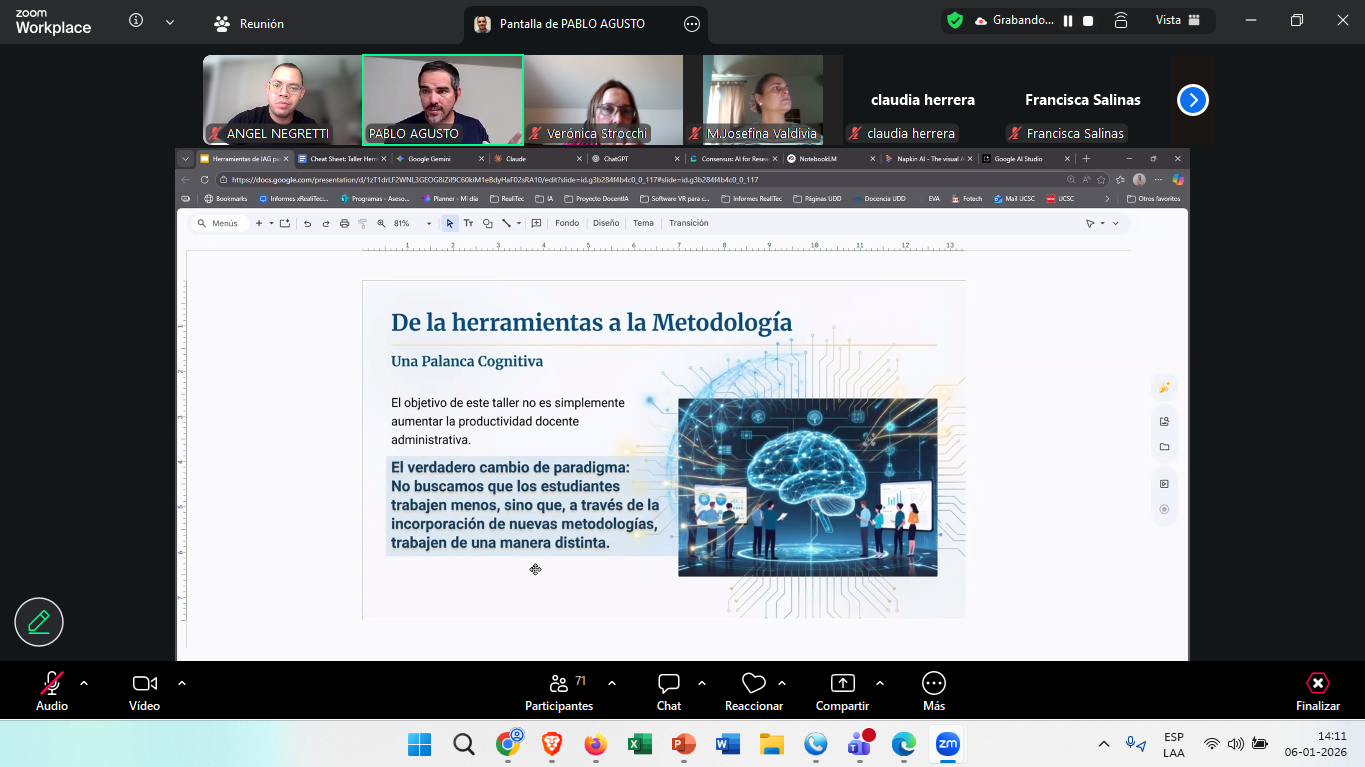This screenshot has width=1365, height=767.
Task: Stop the recording
Action: click(1088, 20)
